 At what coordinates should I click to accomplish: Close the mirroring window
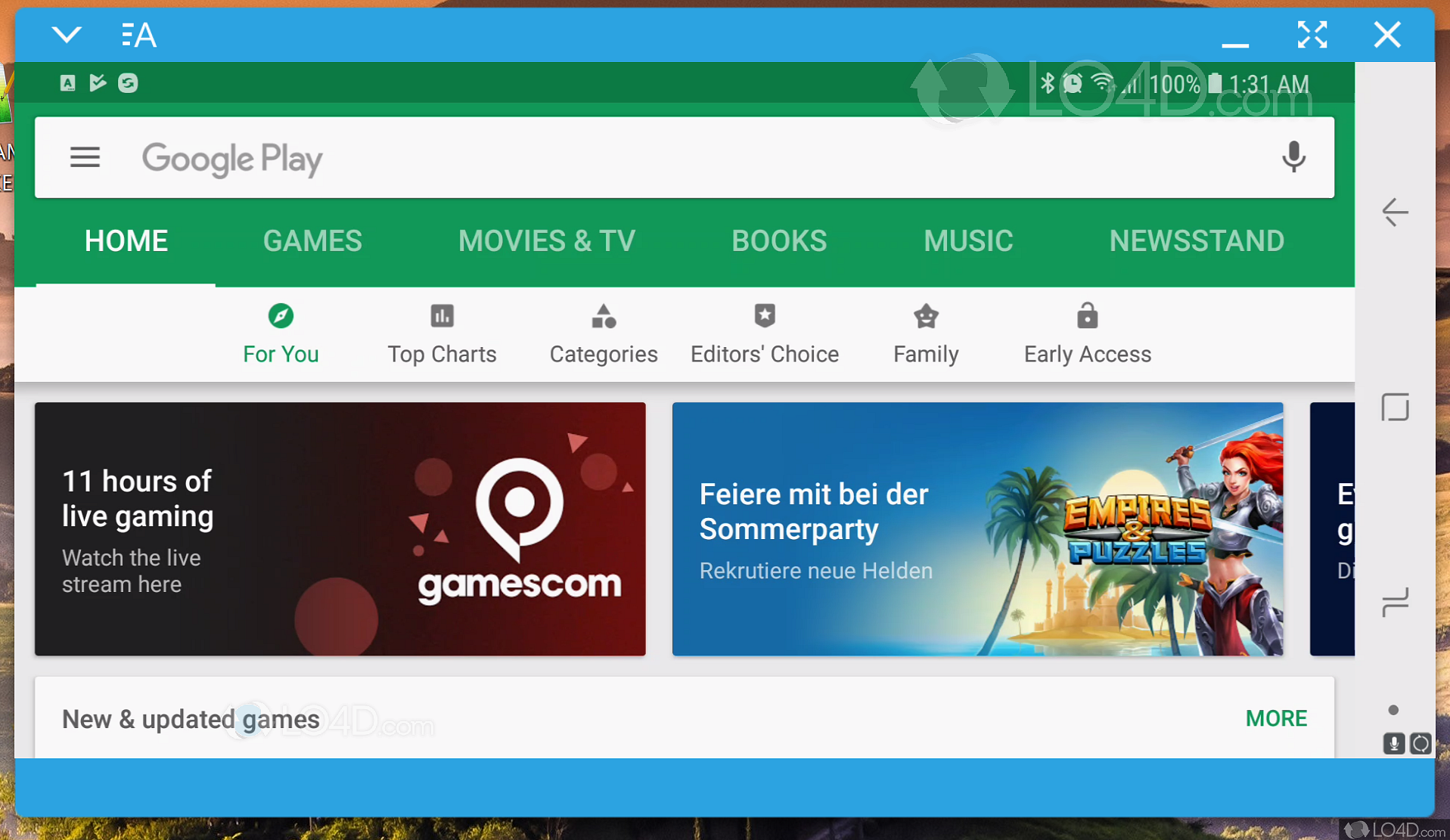(x=1387, y=35)
